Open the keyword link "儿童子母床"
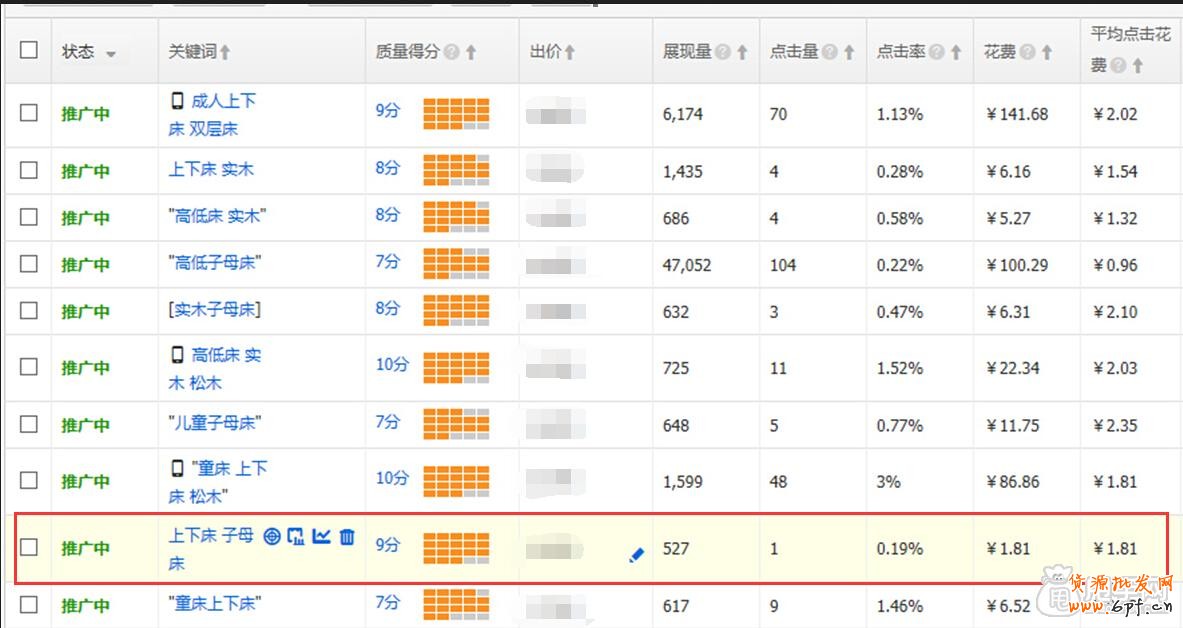 214,423
